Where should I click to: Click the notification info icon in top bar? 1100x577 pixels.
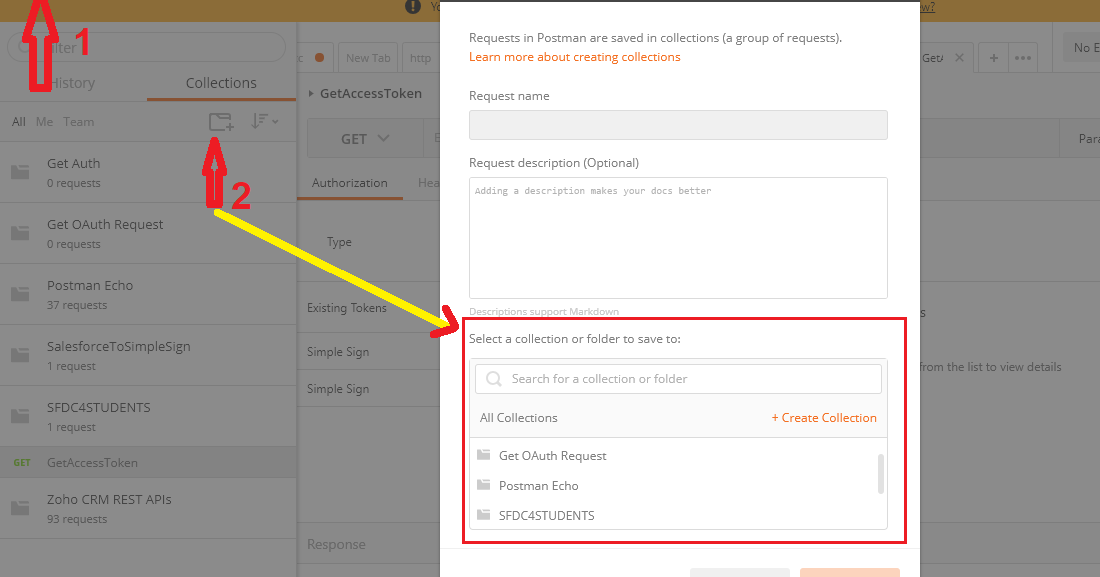(411, 7)
